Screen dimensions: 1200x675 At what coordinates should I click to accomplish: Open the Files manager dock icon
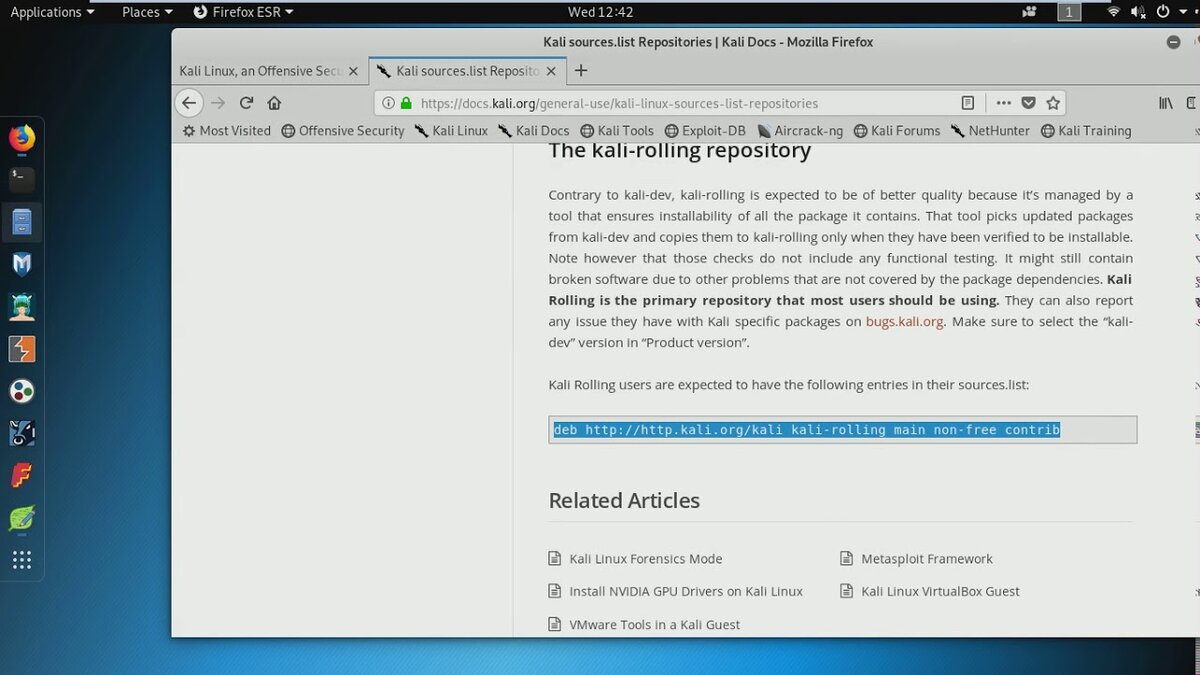(x=22, y=221)
